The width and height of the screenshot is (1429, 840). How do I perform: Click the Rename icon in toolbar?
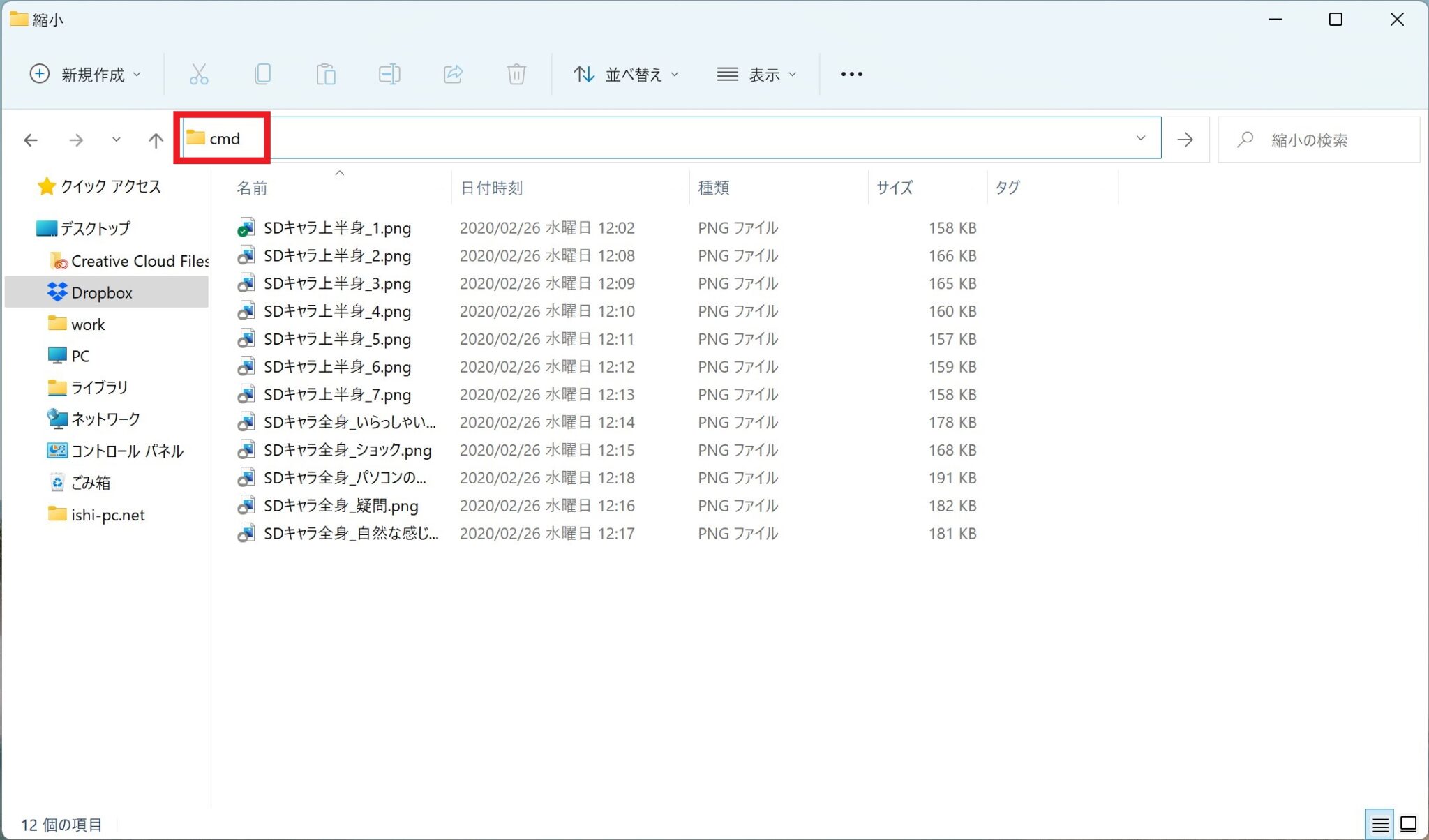[x=389, y=74]
